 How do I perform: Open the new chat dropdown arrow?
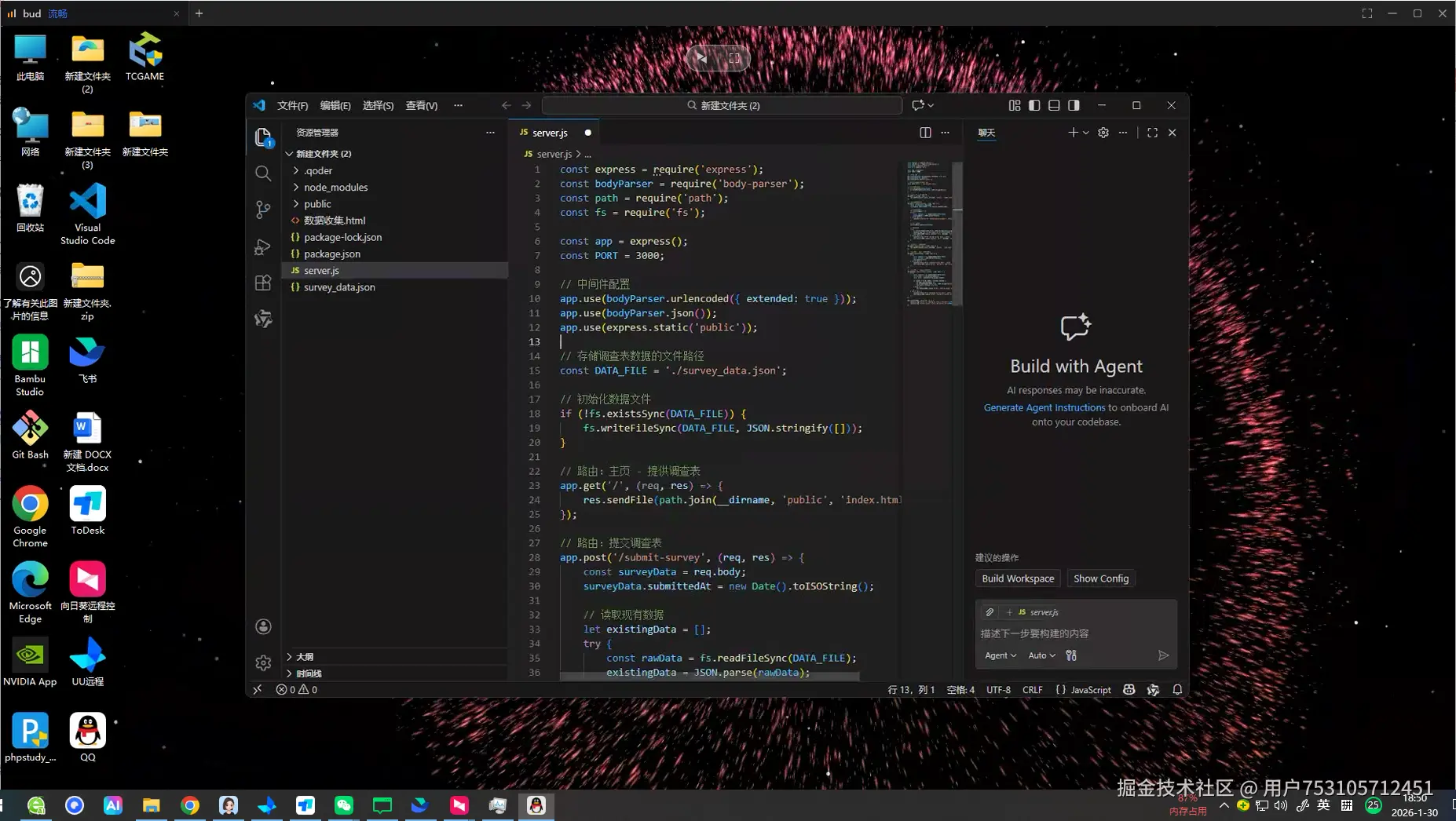1086,133
